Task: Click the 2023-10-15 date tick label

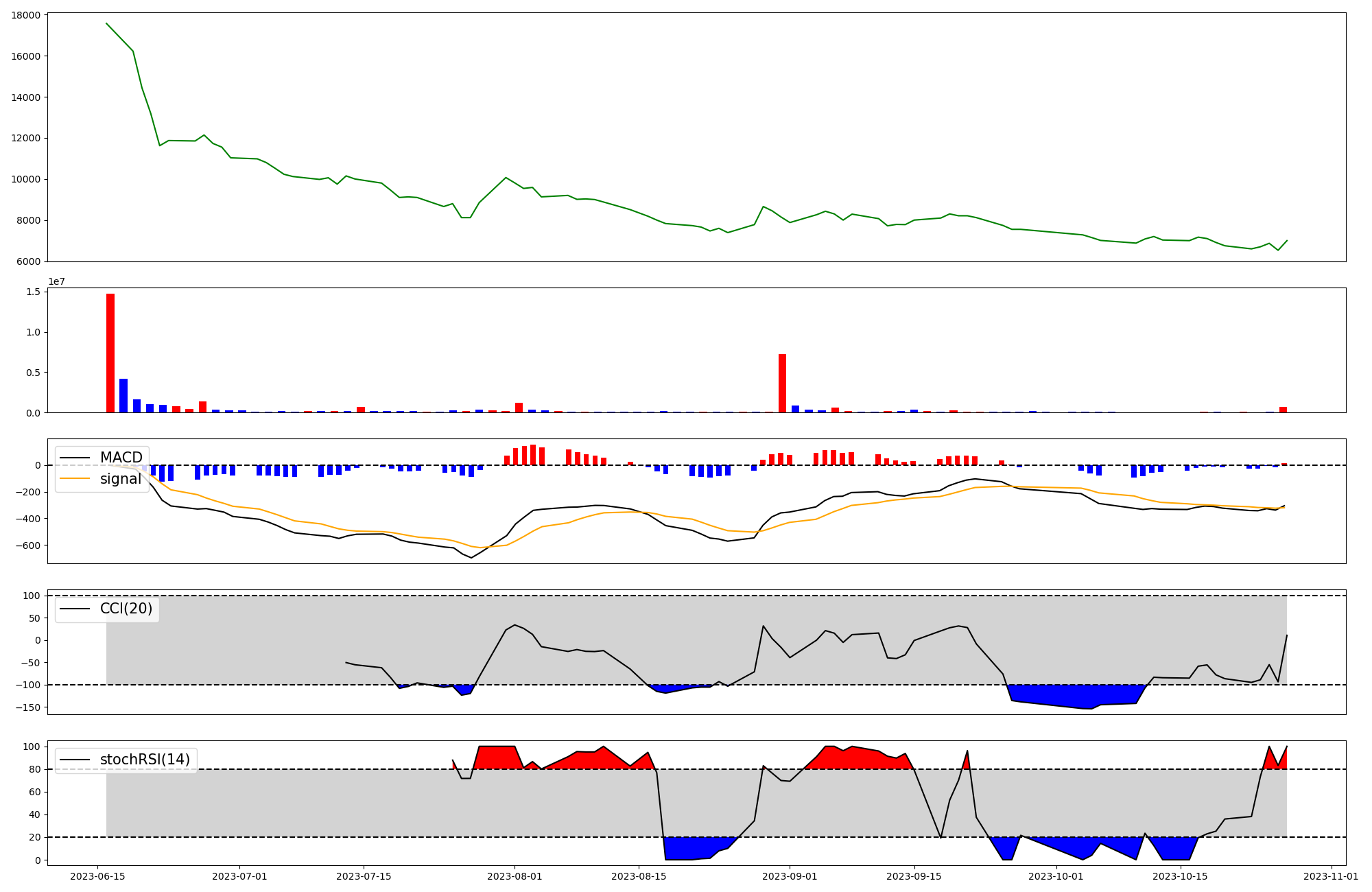Action: [x=1181, y=876]
